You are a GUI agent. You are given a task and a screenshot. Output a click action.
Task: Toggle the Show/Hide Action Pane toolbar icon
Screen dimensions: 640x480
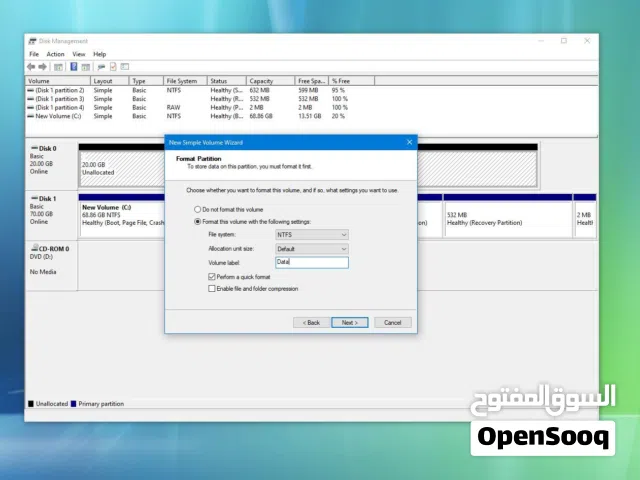[x=85, y=67]
